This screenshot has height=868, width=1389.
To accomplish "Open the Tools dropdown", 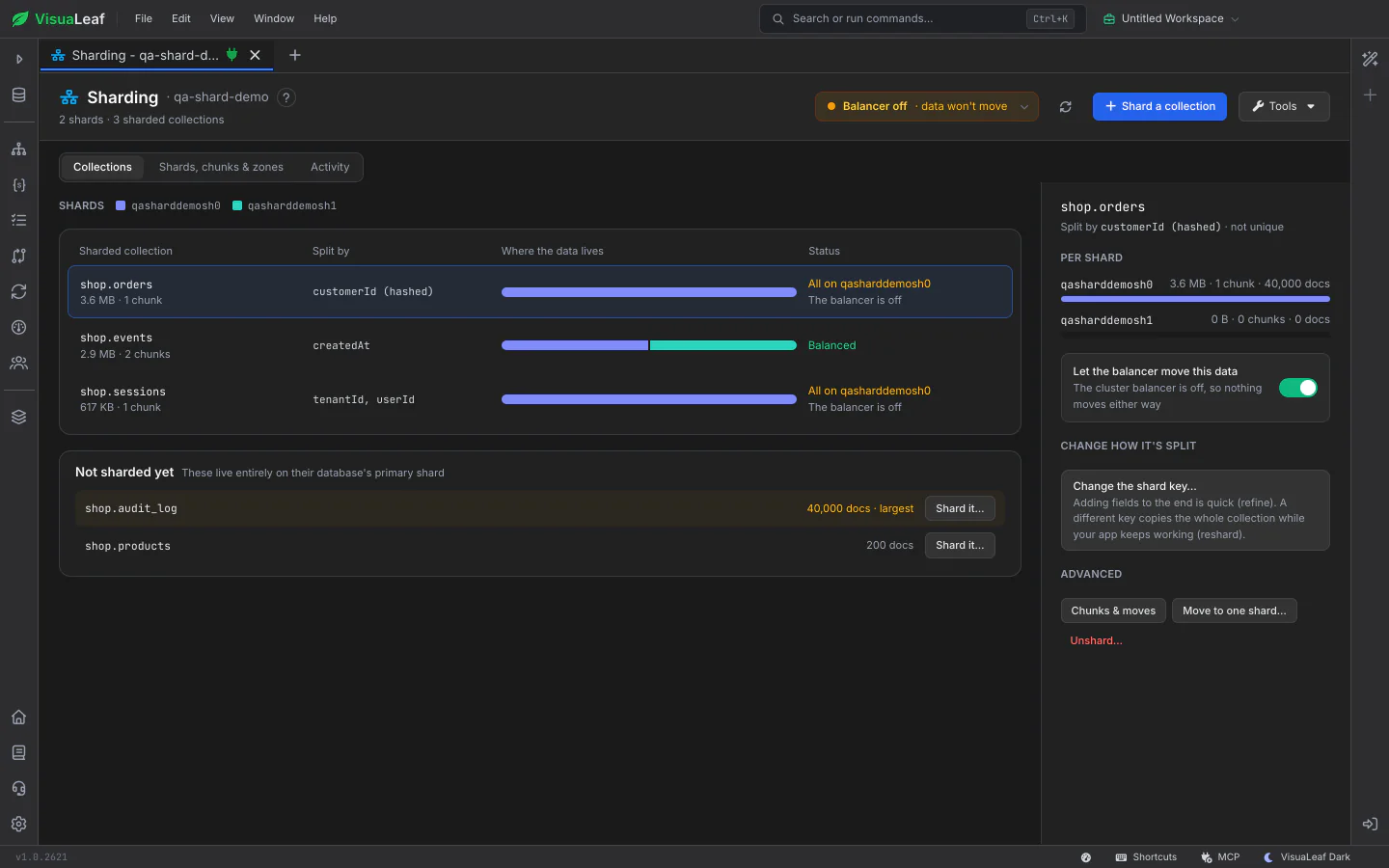I will (1284, 106).
